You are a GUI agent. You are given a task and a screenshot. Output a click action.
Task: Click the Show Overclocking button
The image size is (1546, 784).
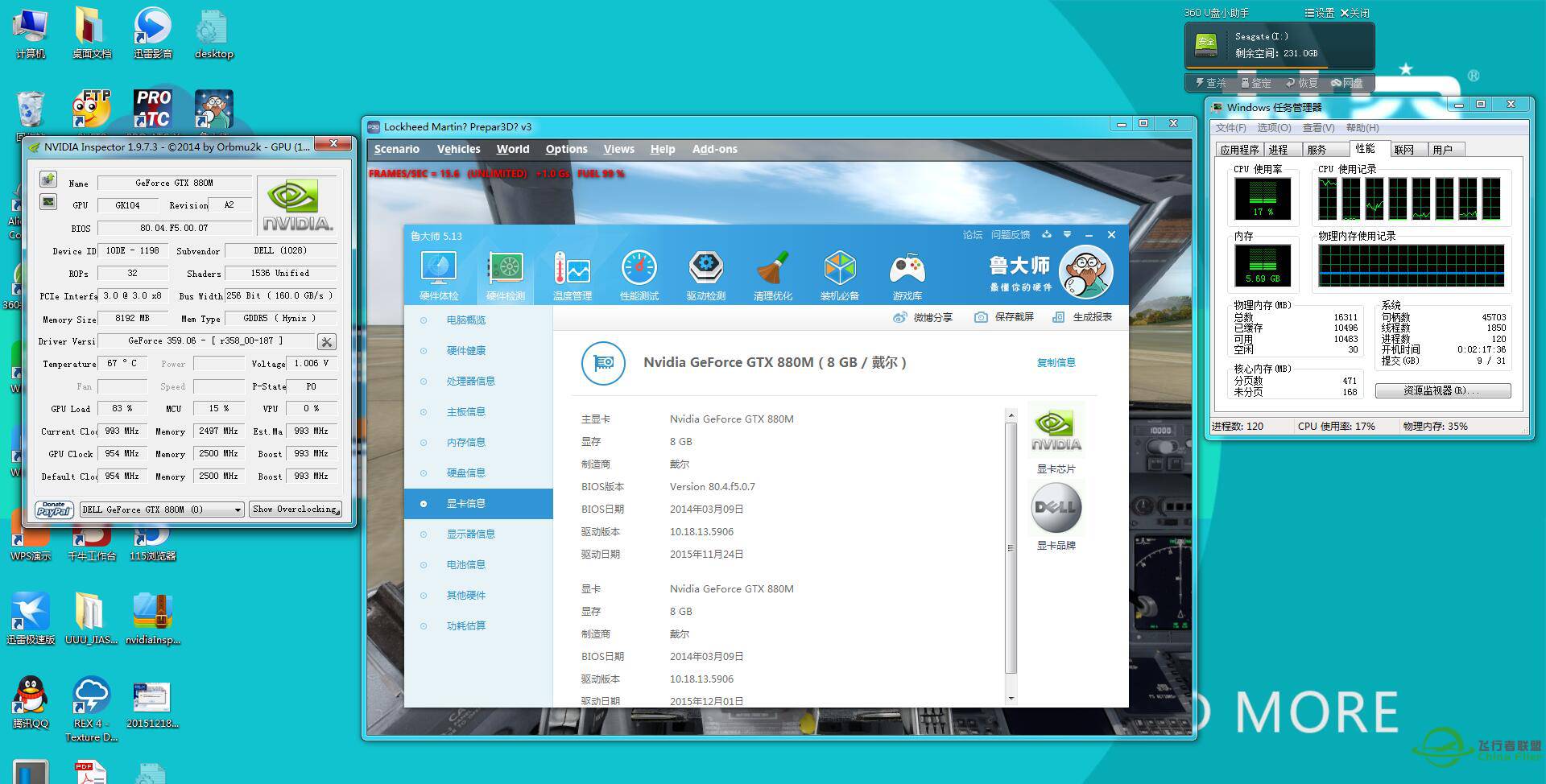click(296, 510)
